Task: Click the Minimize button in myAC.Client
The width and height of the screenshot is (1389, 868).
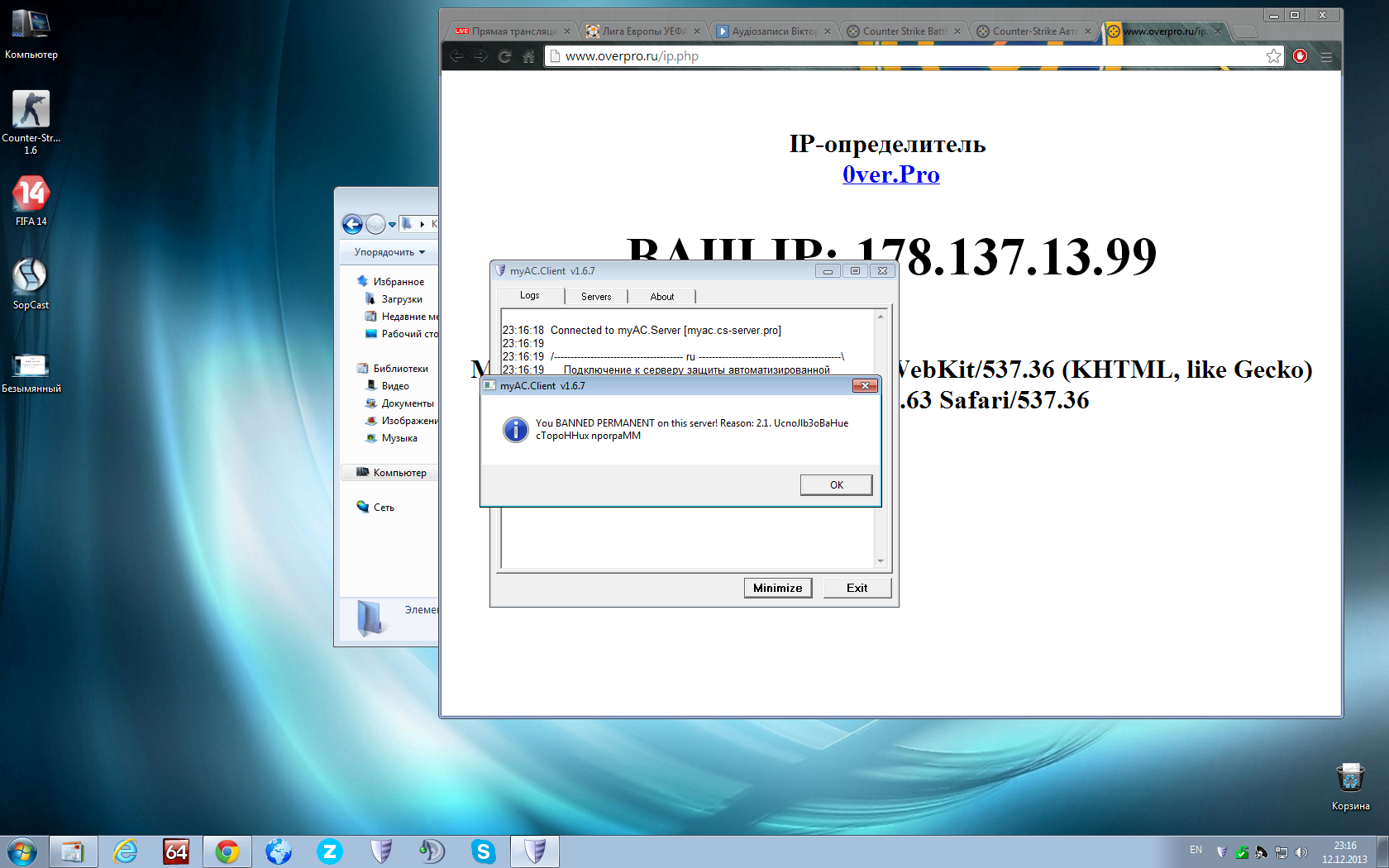Action: [778, 588]
